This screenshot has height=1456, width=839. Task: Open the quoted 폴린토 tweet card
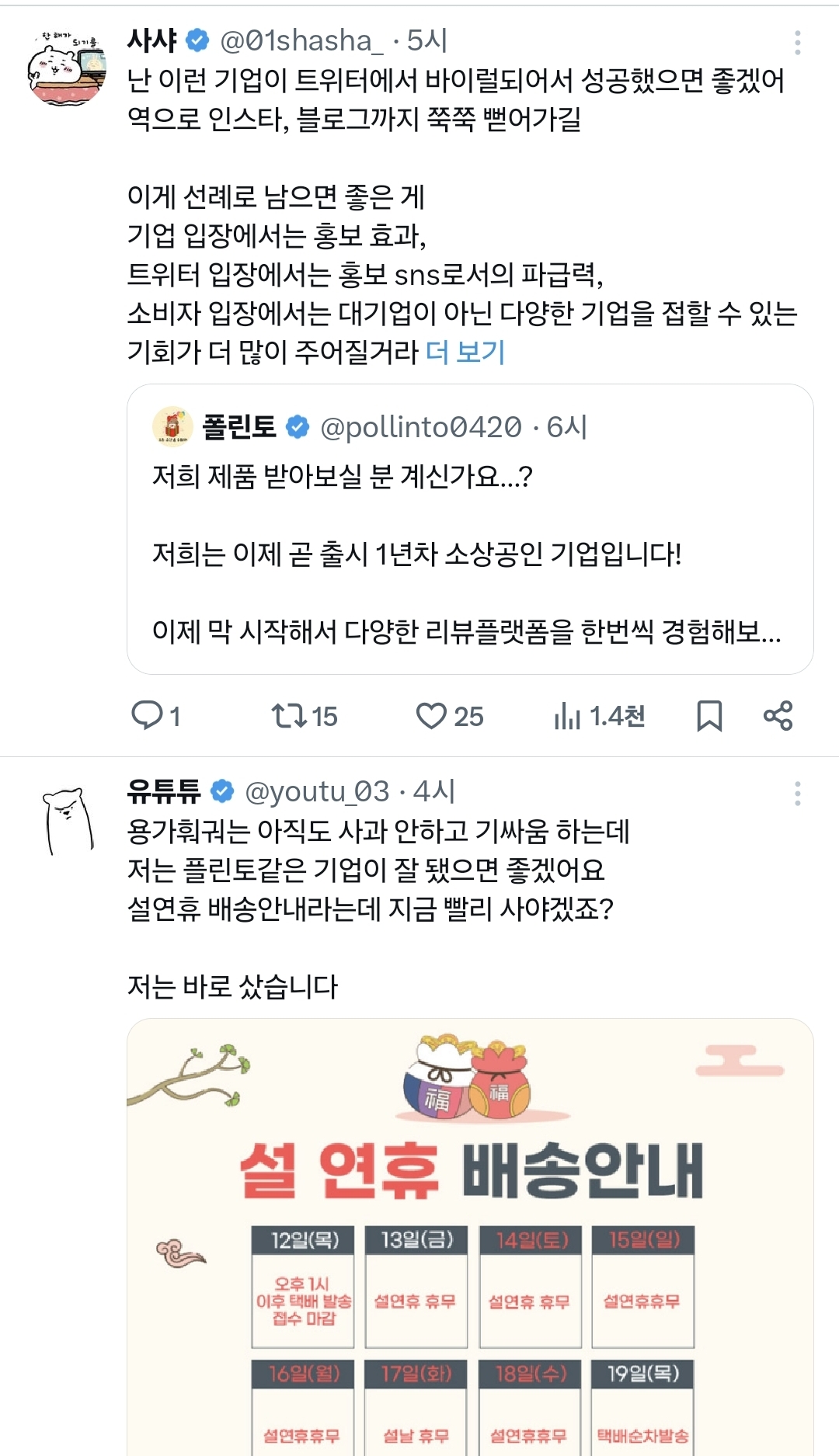[470, 529]
